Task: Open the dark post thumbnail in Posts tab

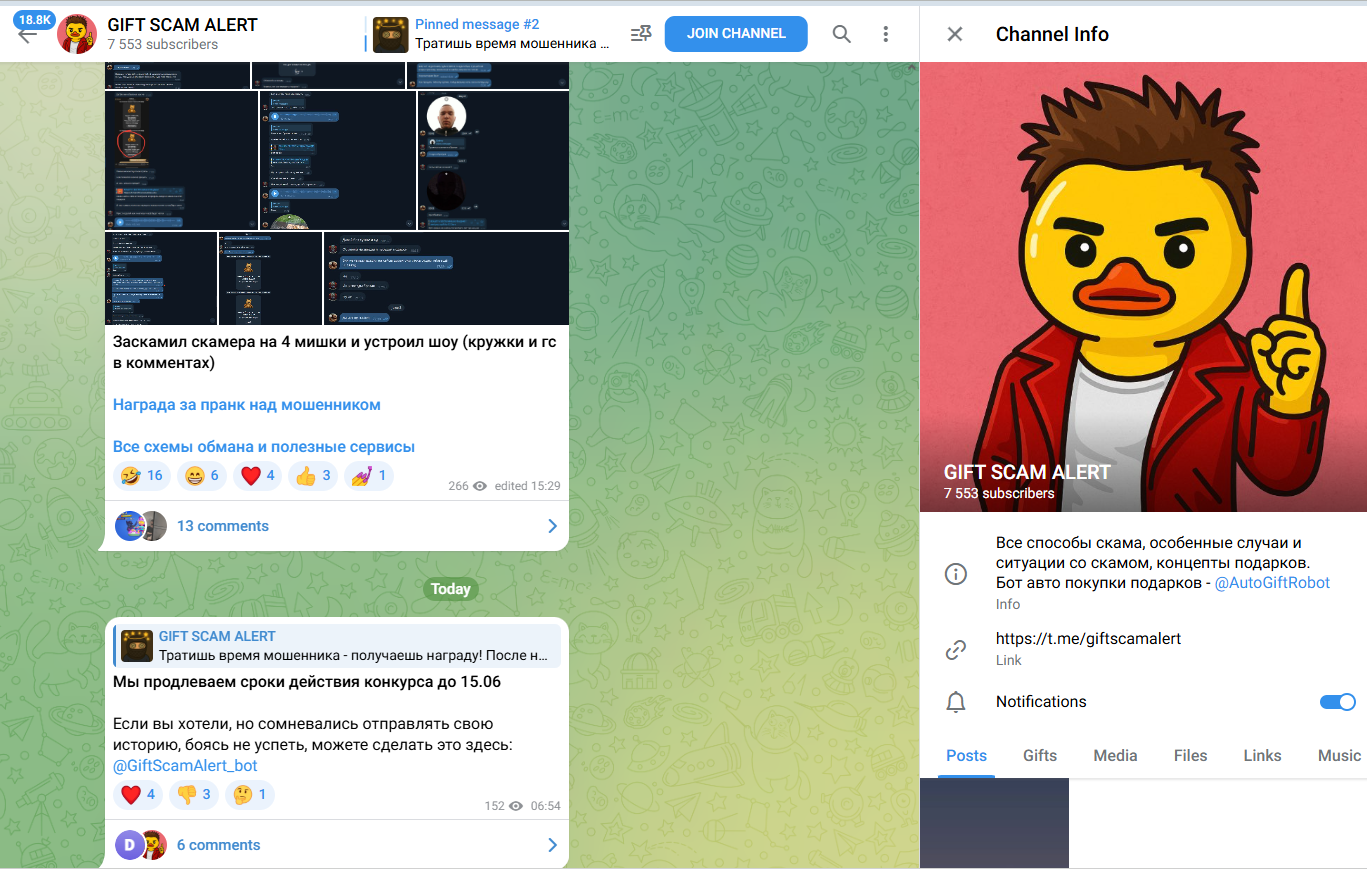Action: [994, 823]
